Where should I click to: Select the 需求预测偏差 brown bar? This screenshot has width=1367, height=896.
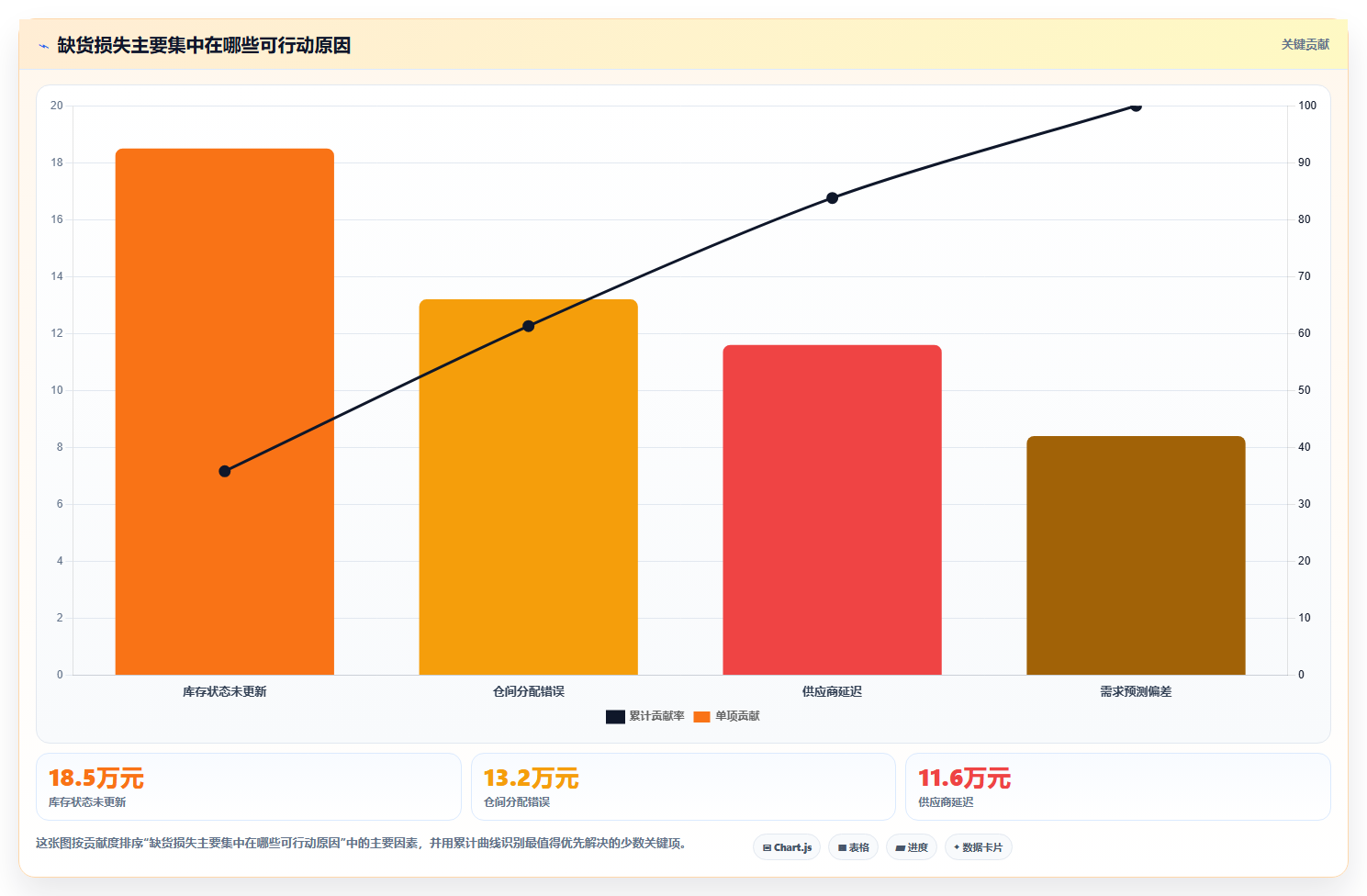(x=1136, y=555)
